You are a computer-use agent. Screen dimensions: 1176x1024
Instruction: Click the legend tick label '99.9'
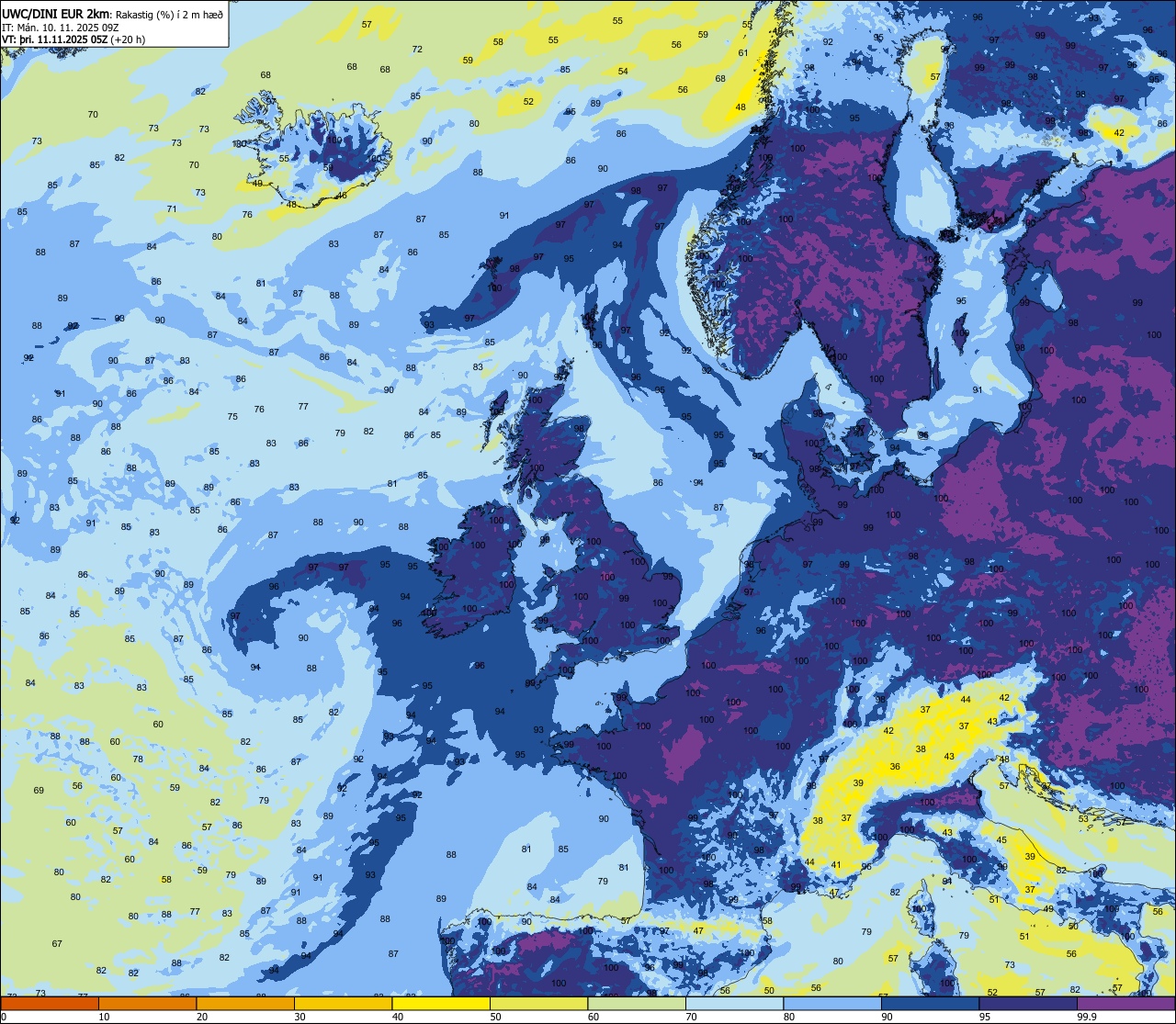coord(1087,1017)
